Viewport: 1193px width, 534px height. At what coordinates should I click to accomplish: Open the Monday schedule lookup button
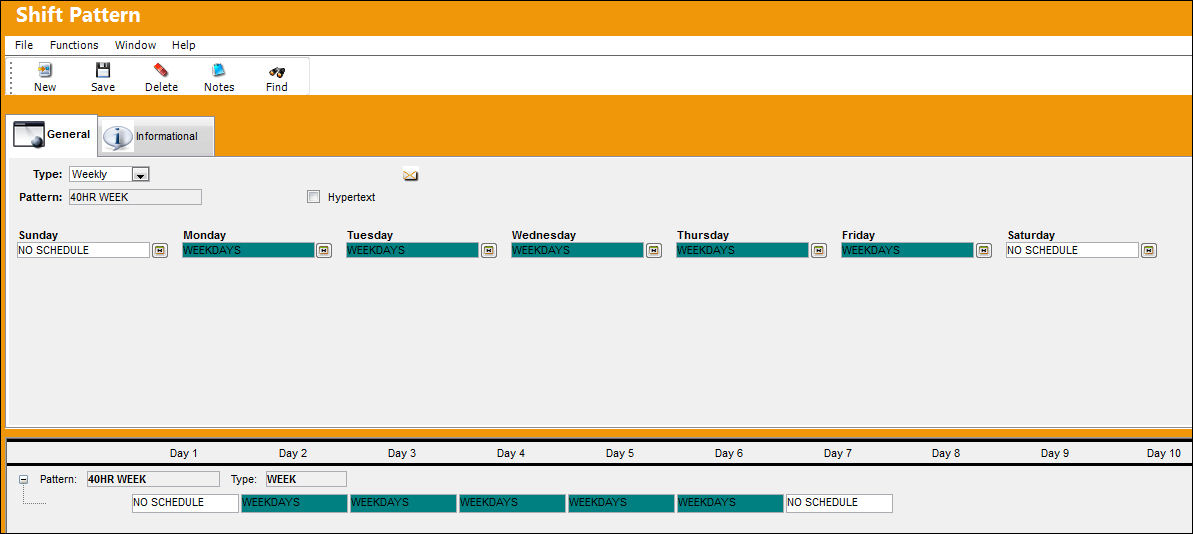(x=324, y=250)
